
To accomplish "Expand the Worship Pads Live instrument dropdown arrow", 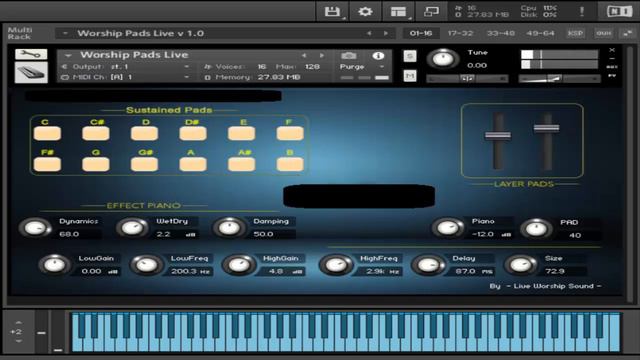I will pyautogui.click(x=68, y=55).
